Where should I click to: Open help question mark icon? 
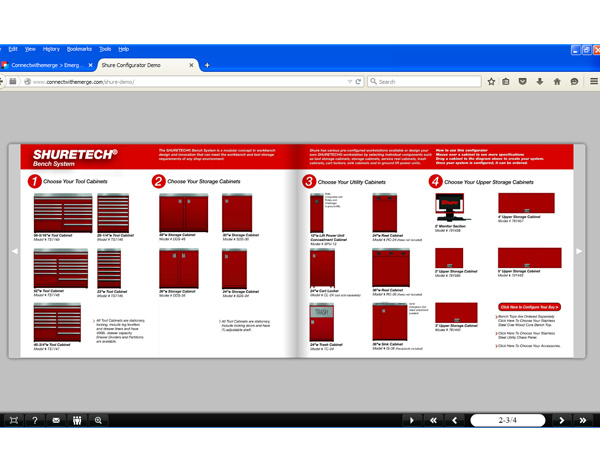(x=35, y=420)
